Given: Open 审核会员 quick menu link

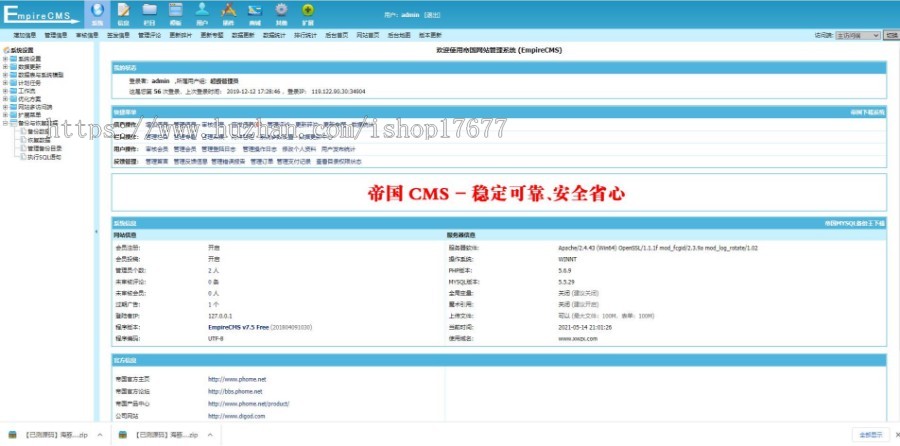Looking at the screenshot, I should point(157,149).
